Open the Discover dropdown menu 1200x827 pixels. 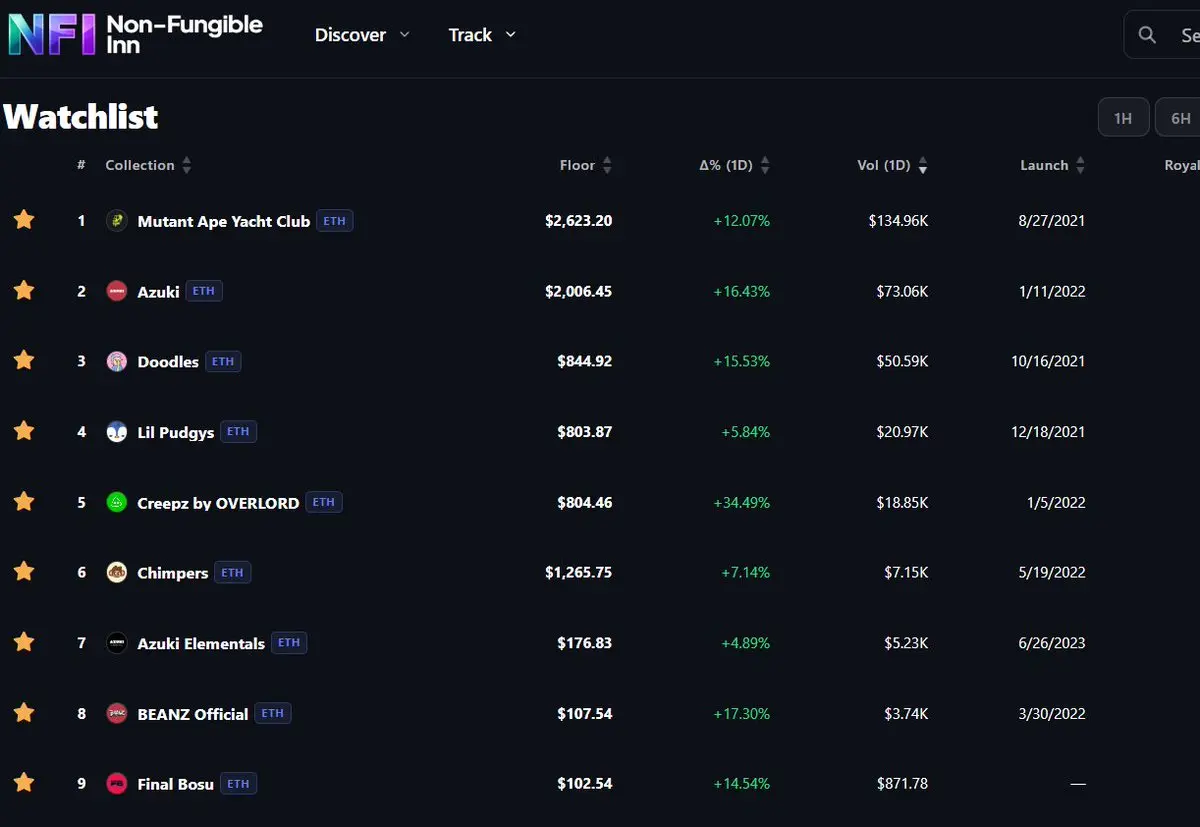[362, 35]
